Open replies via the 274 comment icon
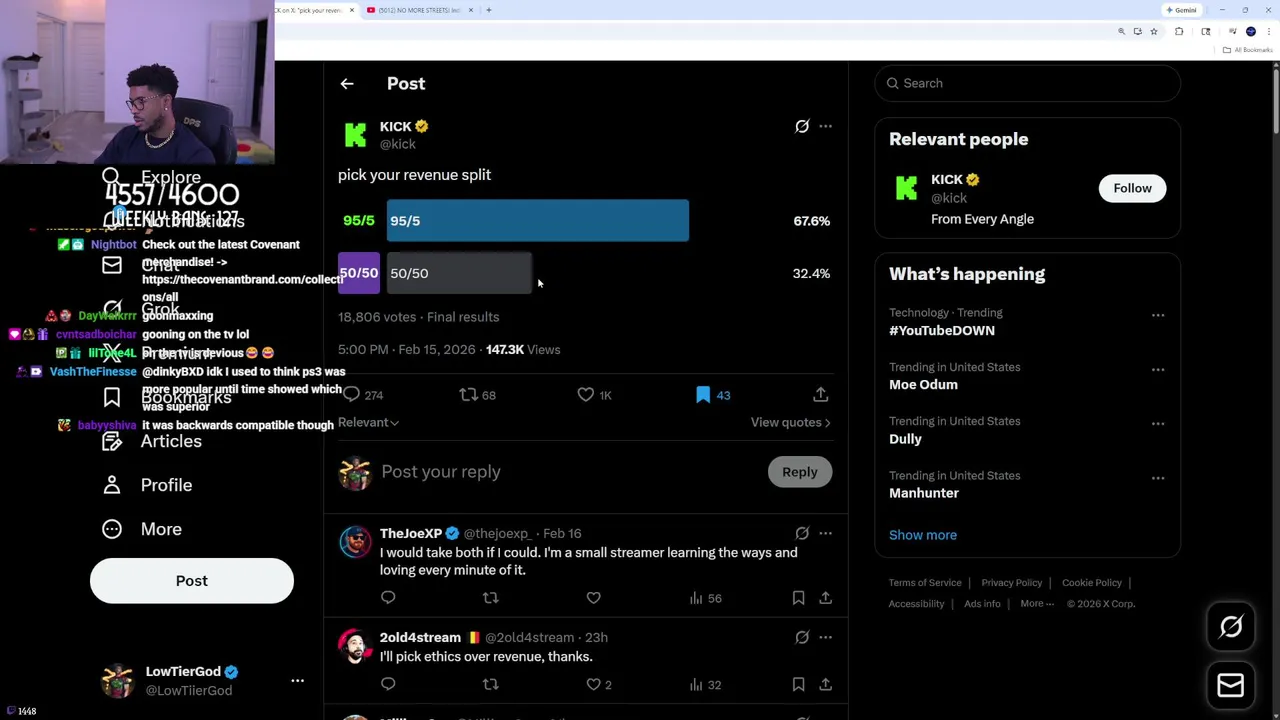Image resolution: width=1280 pixels, height=720 pixels. [352, 395]
